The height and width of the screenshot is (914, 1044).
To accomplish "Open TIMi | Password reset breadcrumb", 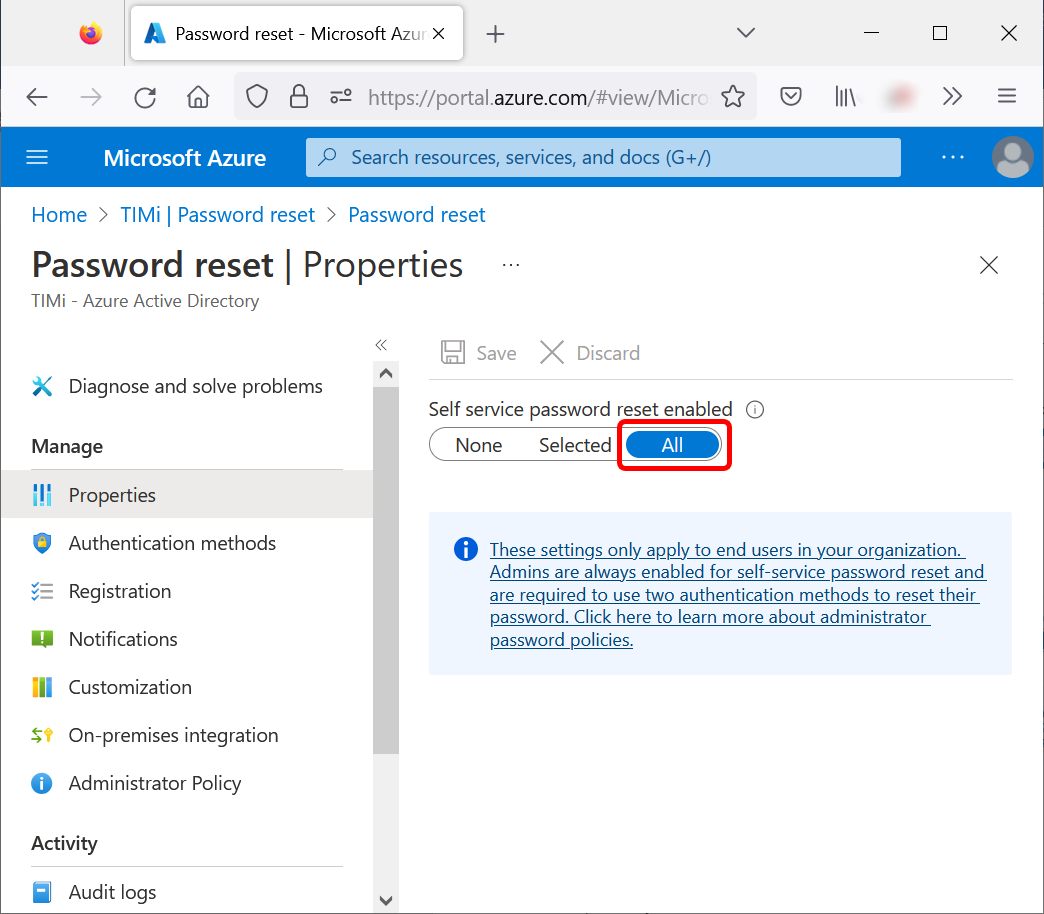I will 217,215.
